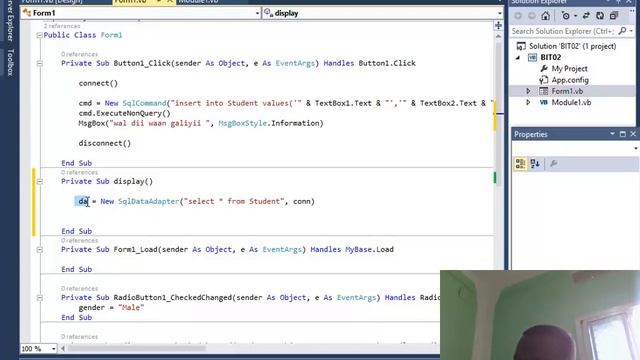Open the Server Explorer side tab
Viewport: 640px width, 360px height.
[x=10, y=20]
